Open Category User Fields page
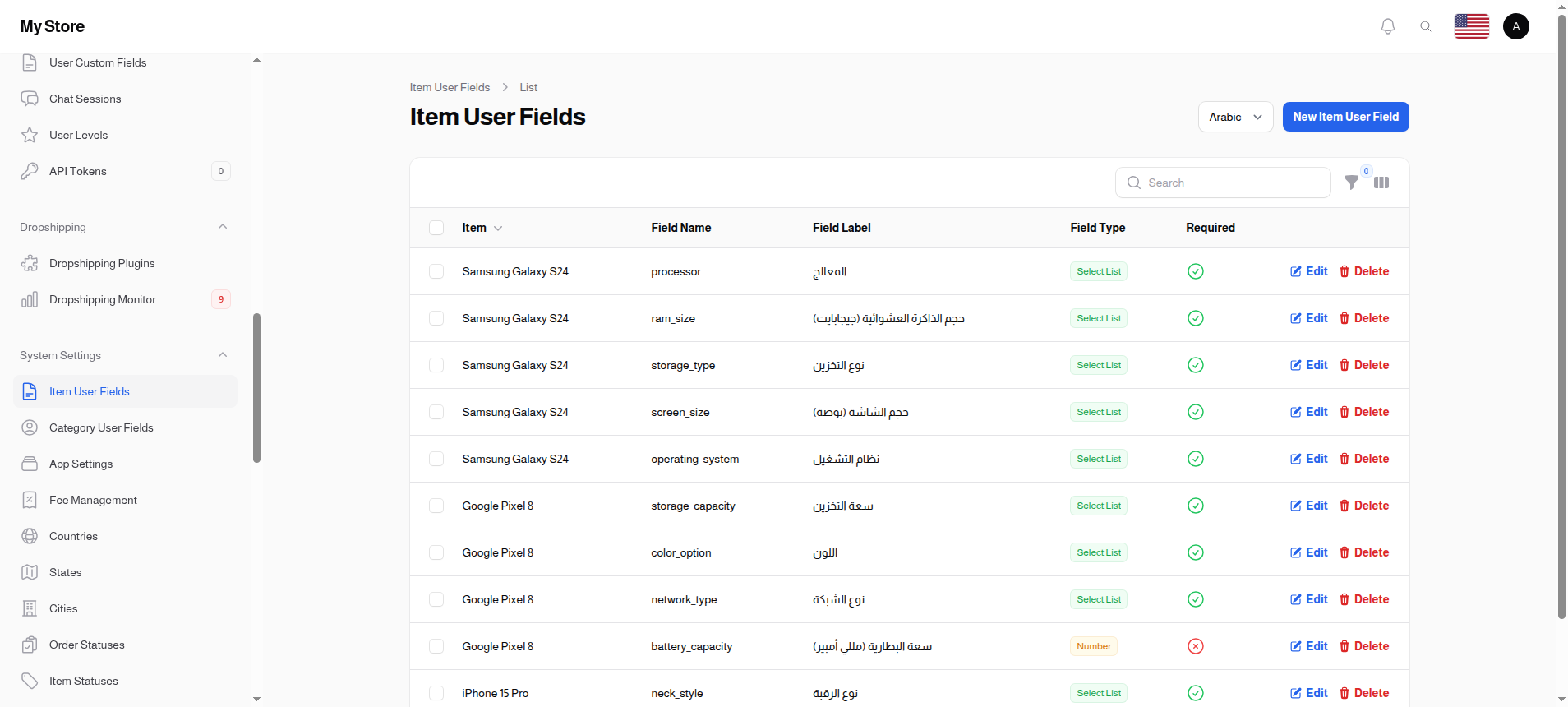 tap(125, 427)
